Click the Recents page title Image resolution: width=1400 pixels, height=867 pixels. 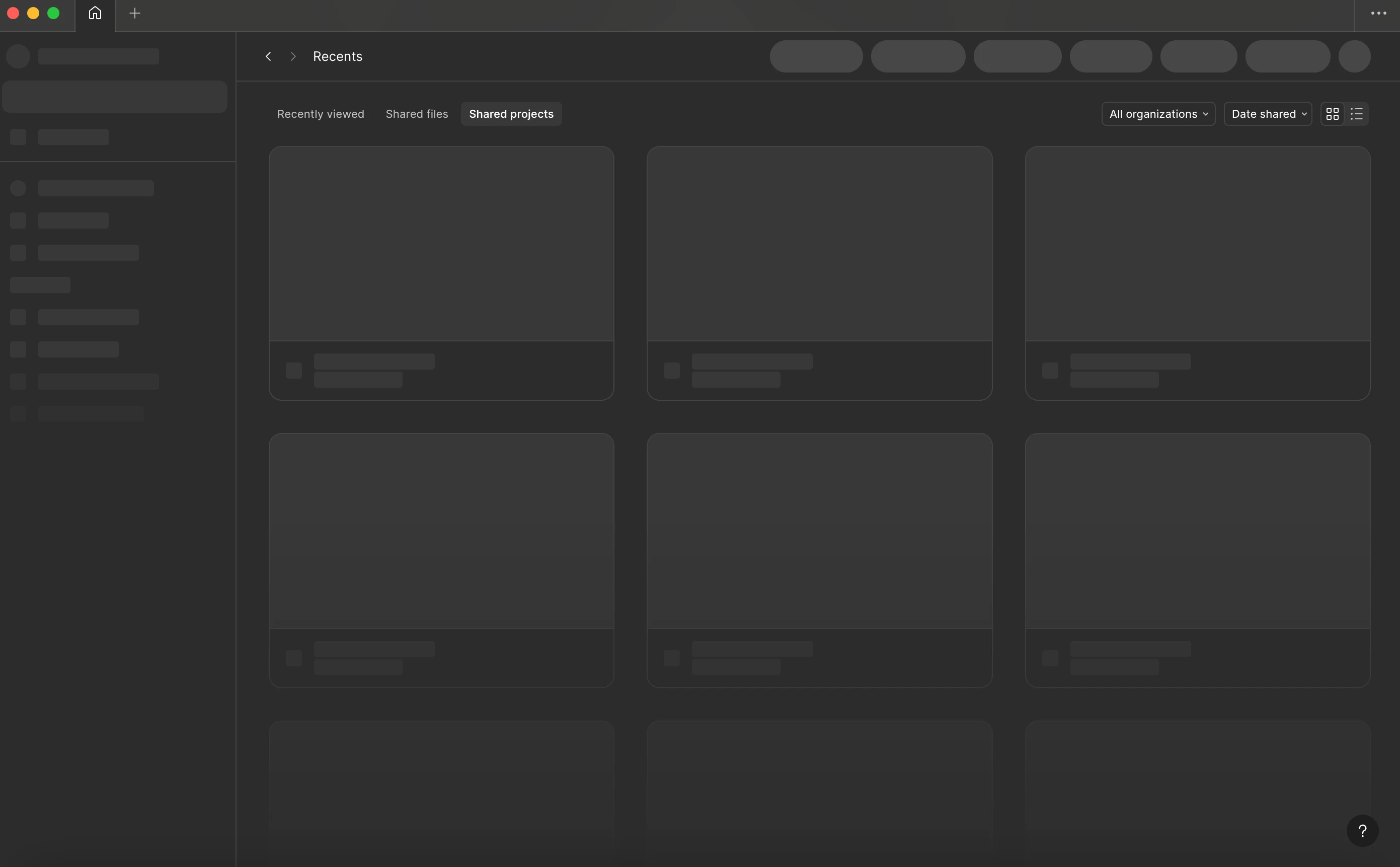338,56
